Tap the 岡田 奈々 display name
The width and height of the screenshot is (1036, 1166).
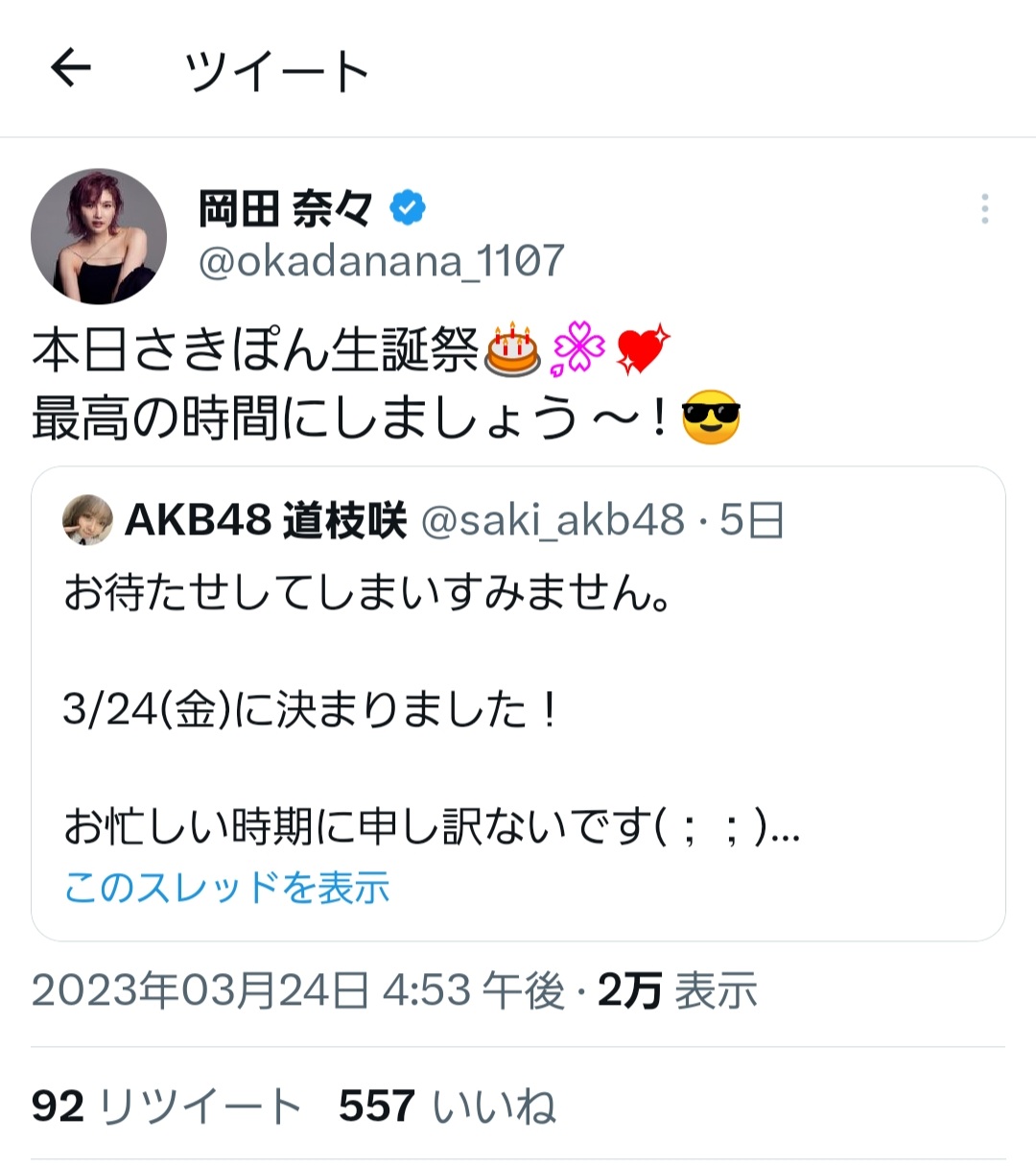pyautogui.click(x=285, y=208)
